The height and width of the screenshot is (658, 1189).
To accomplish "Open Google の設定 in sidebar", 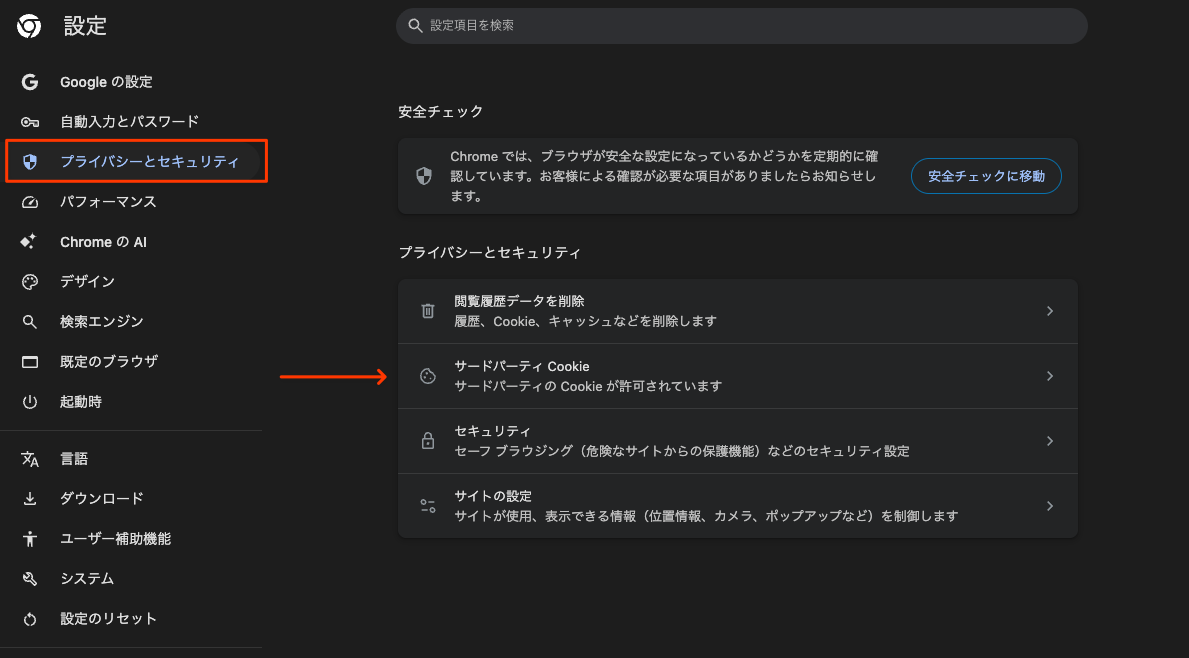I will tap(106, 82).
